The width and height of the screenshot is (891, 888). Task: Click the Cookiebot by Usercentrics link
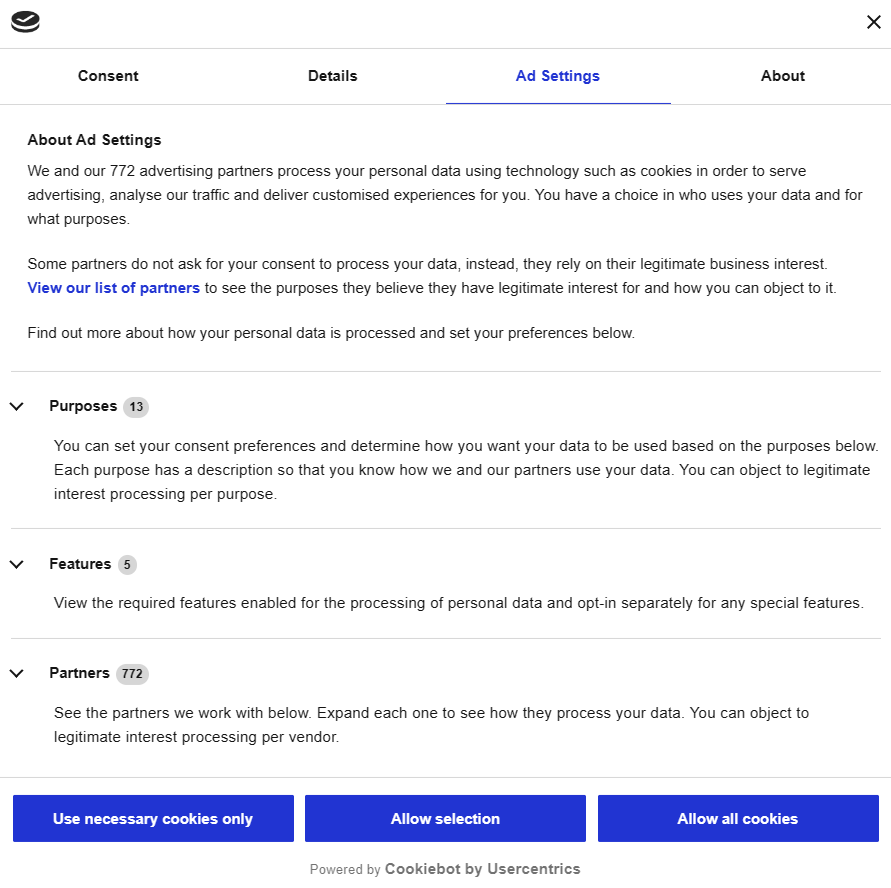click(481, 869)
